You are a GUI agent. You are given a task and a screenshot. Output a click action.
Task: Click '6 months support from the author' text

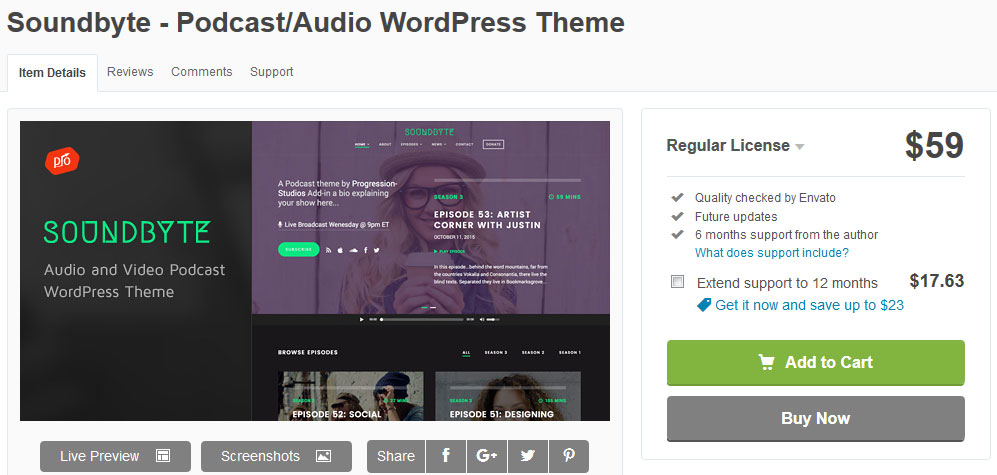786,235
